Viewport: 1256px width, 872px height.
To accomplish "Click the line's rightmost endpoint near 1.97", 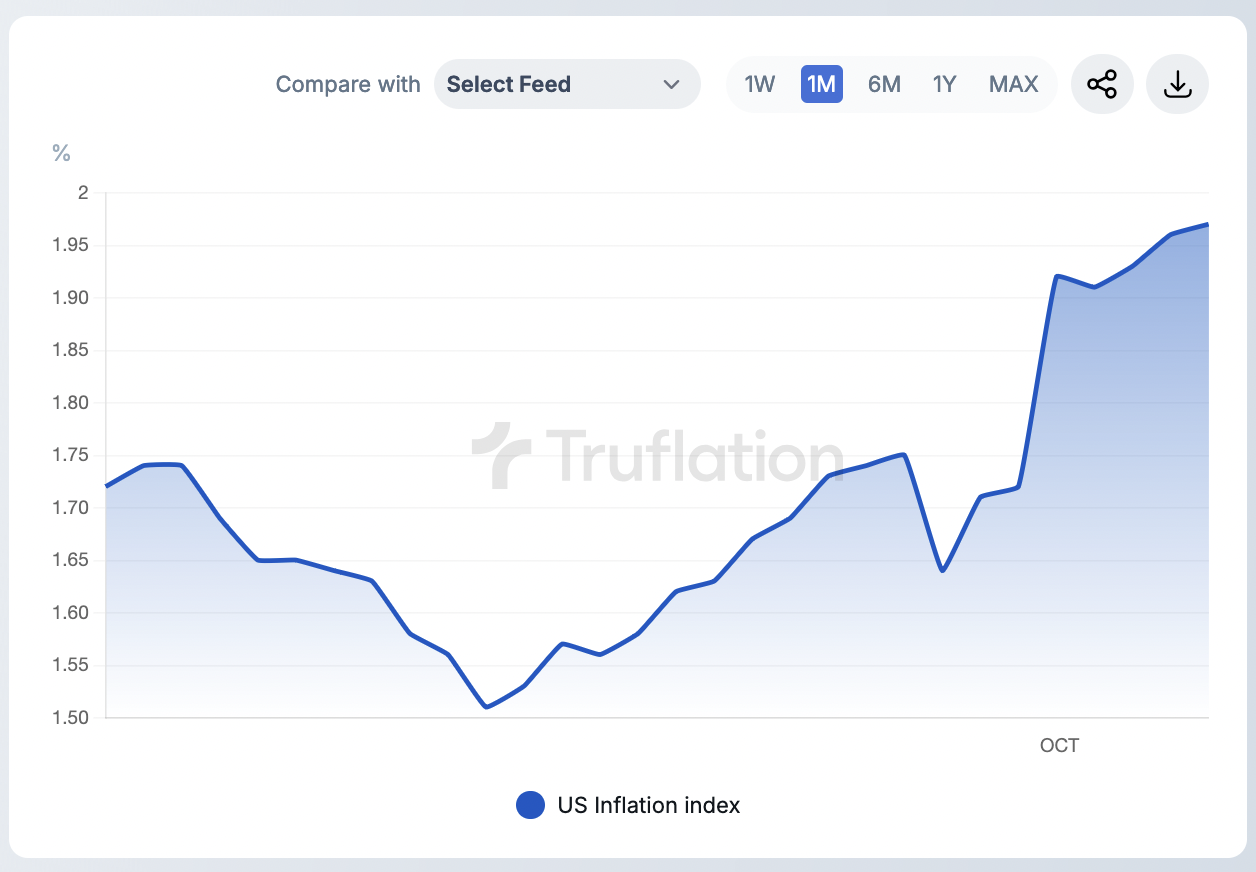I will tap(1207, 224).
